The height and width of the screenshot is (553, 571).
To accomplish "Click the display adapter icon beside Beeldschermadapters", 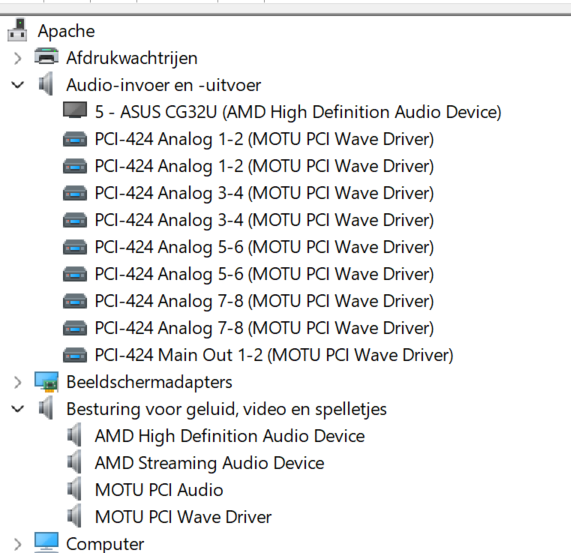I will (x=46, y=382).
